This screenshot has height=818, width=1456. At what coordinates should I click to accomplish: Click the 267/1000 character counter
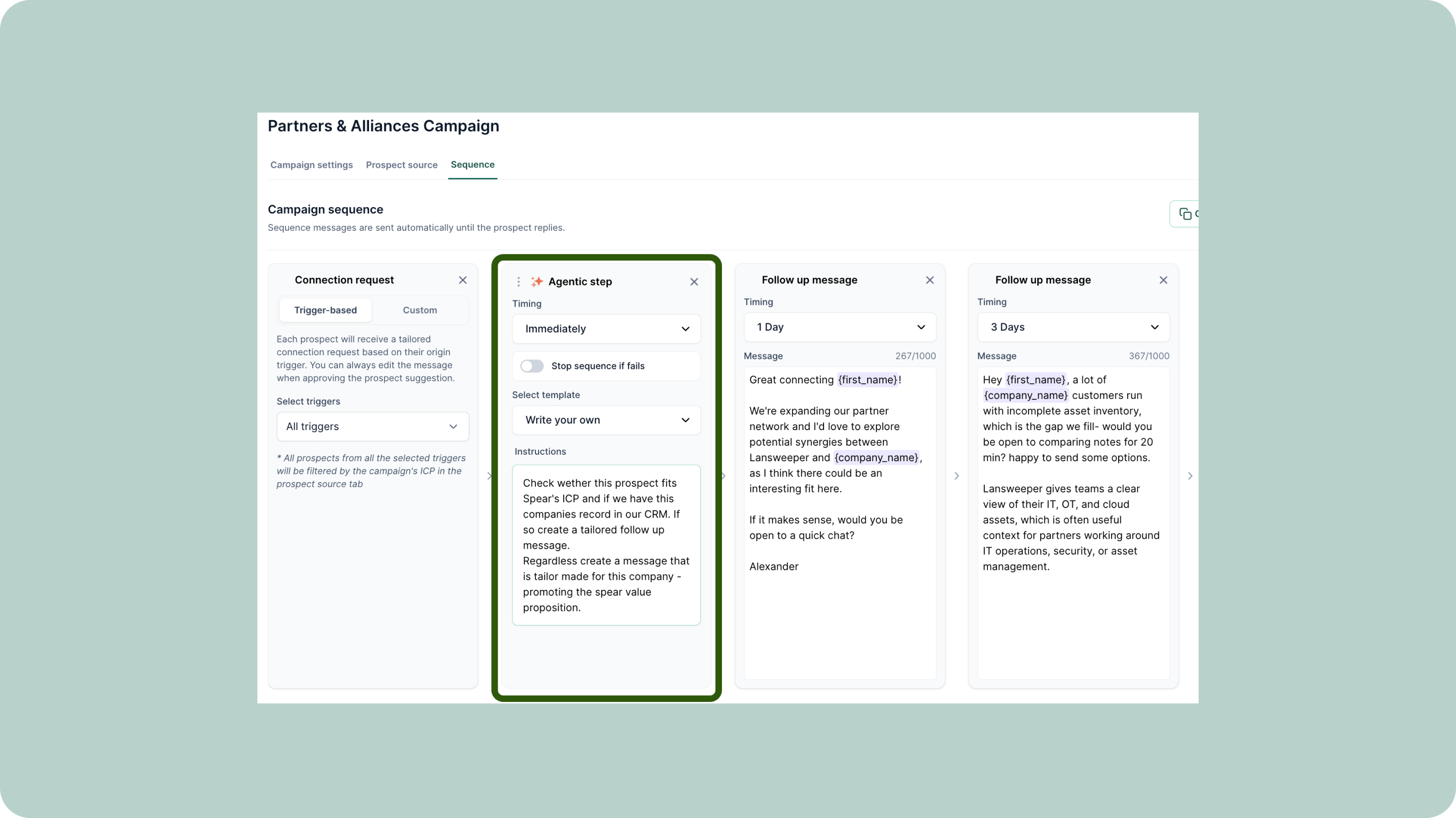tap(915, 356)
